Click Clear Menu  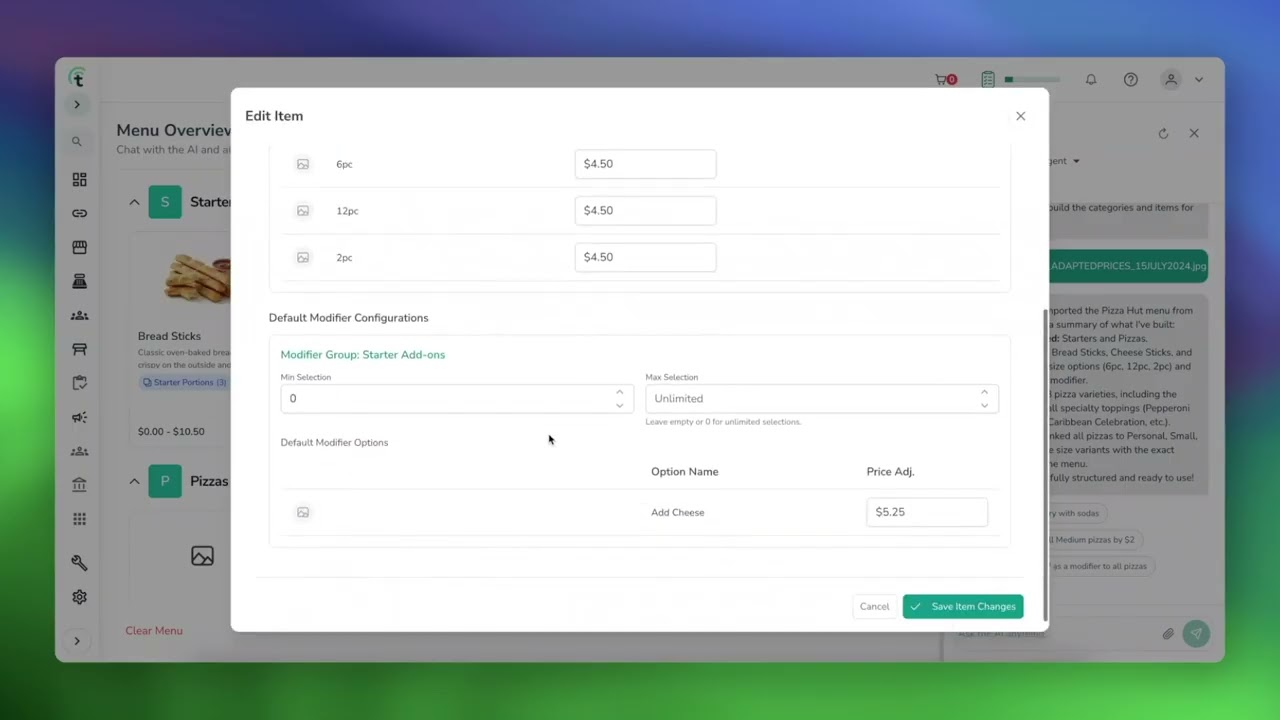click(154, 631)
